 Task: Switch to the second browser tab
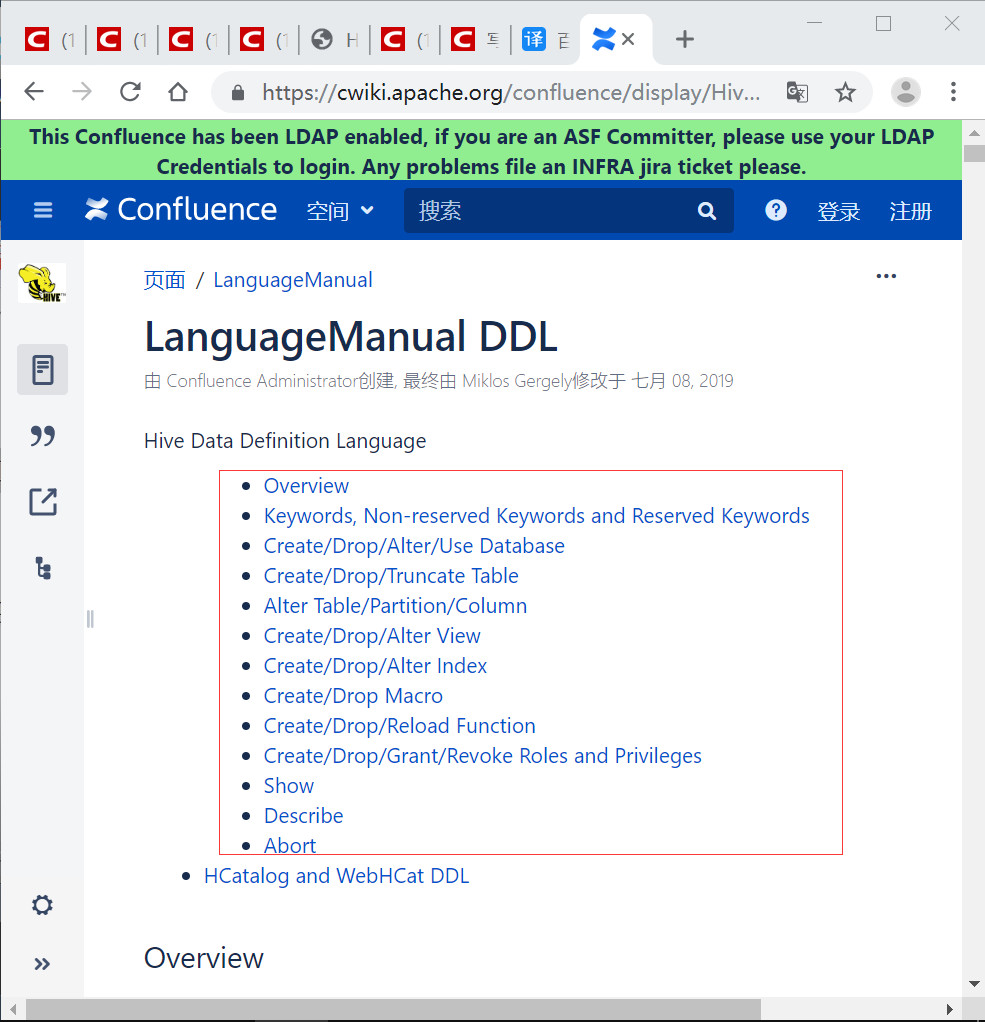[x=123, y=40]
